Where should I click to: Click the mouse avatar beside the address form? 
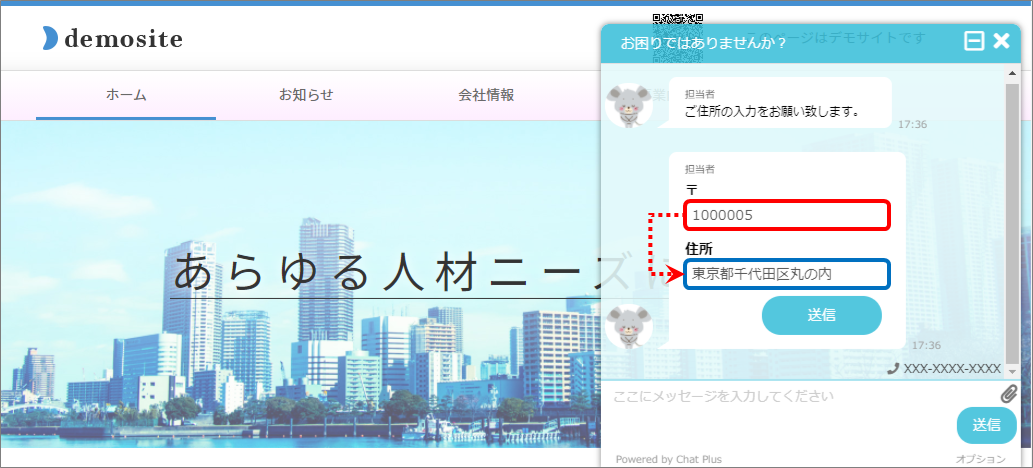[629, 326]
